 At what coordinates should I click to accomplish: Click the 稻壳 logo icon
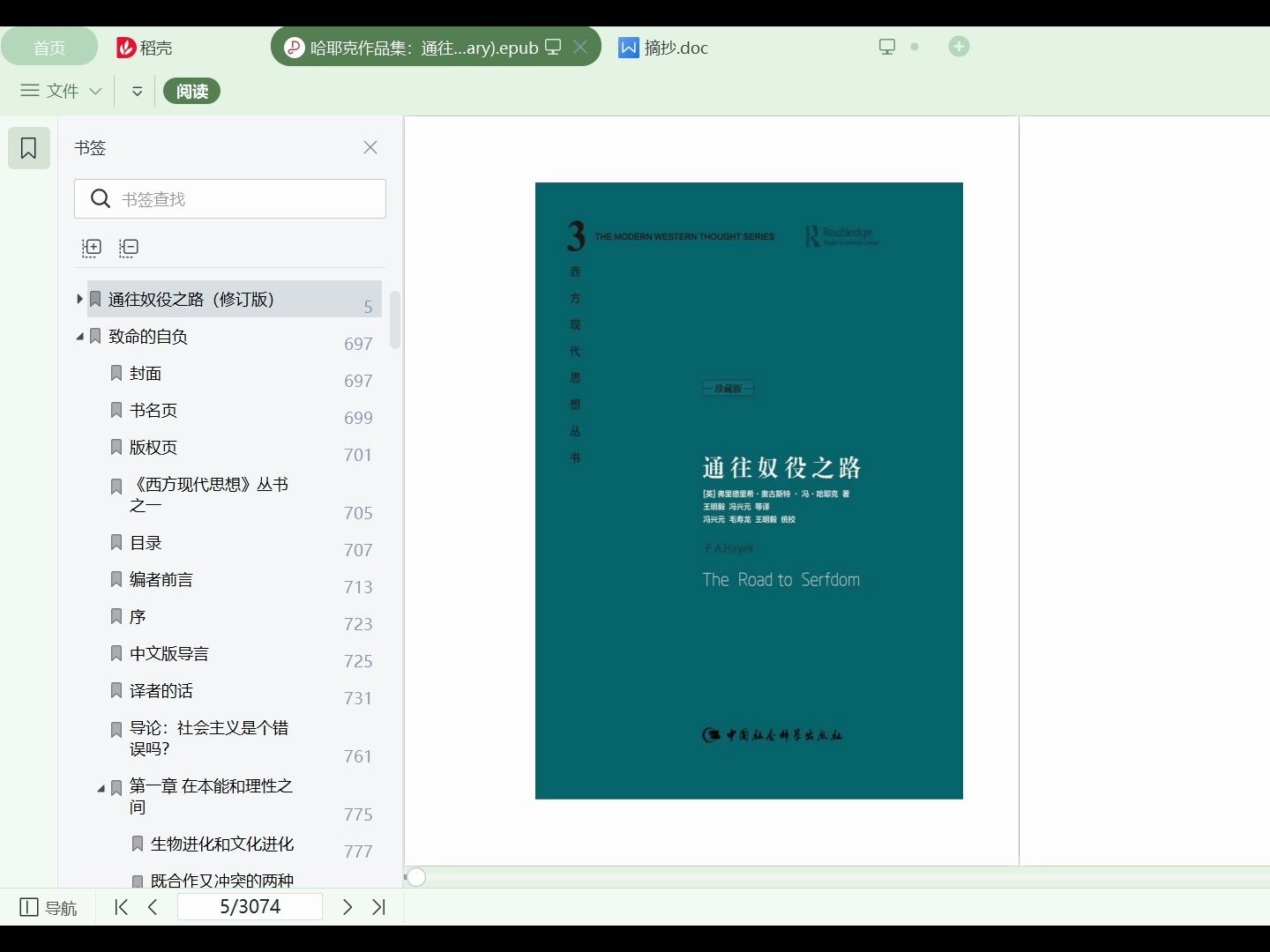126,48
